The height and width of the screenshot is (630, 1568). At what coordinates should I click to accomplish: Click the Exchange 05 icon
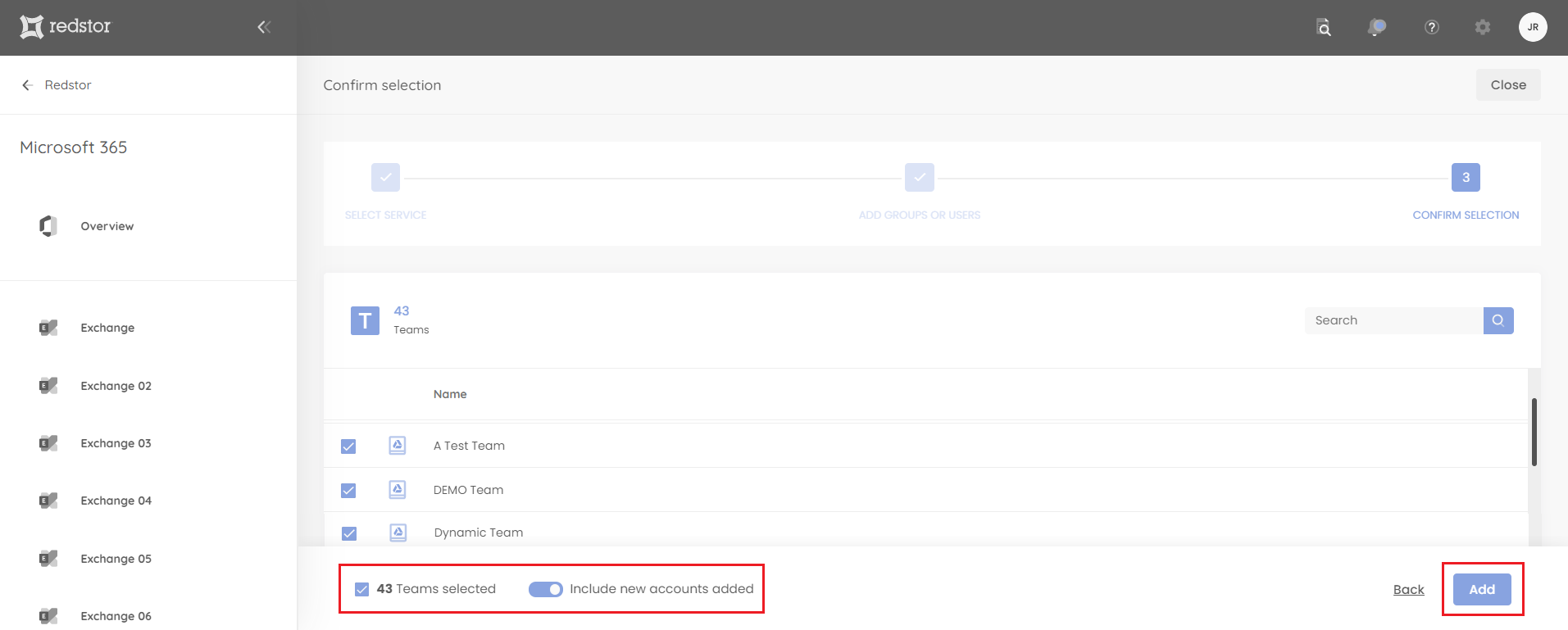48,559
